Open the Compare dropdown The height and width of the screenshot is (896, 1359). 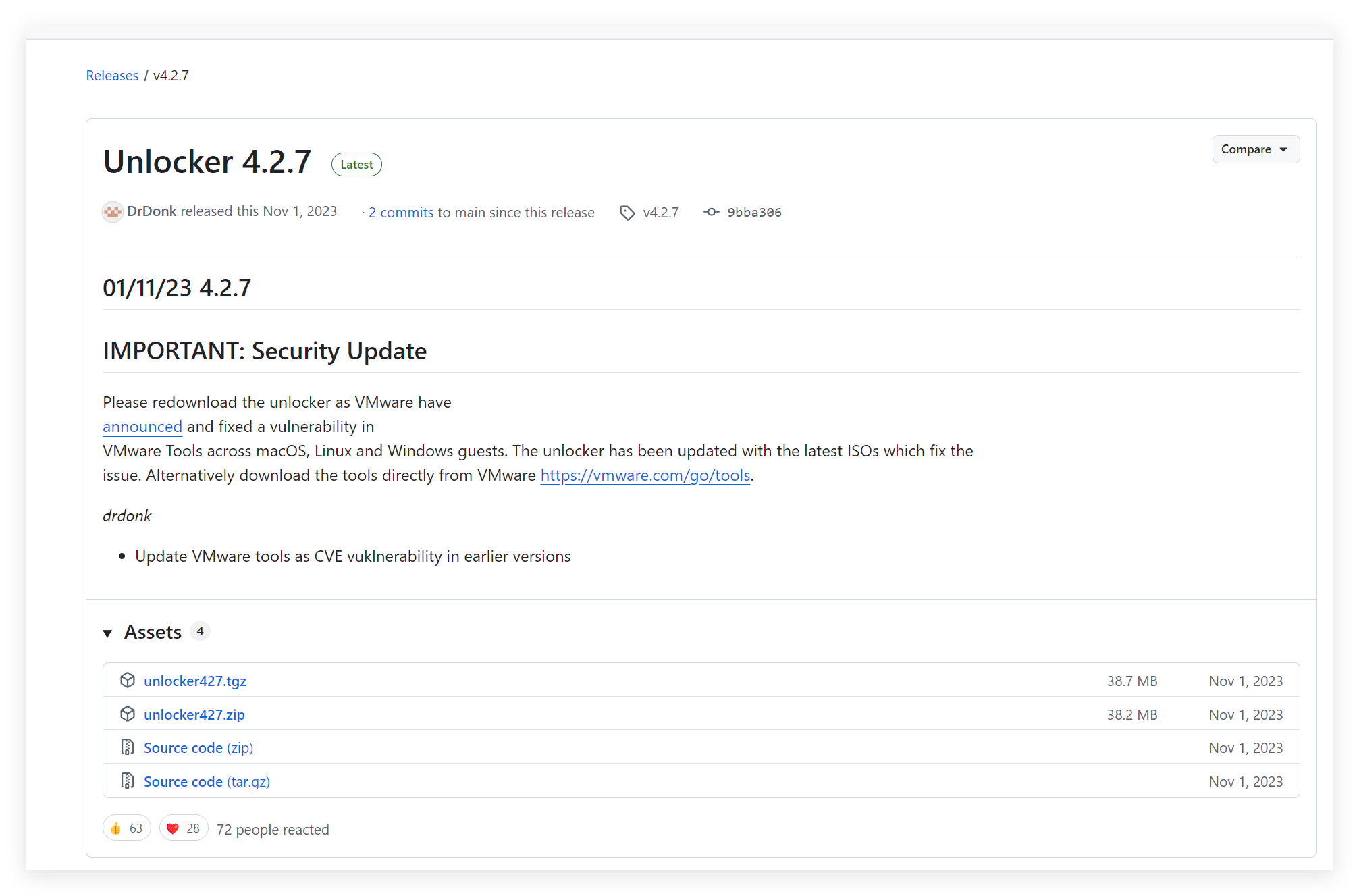pos(1255,149)
